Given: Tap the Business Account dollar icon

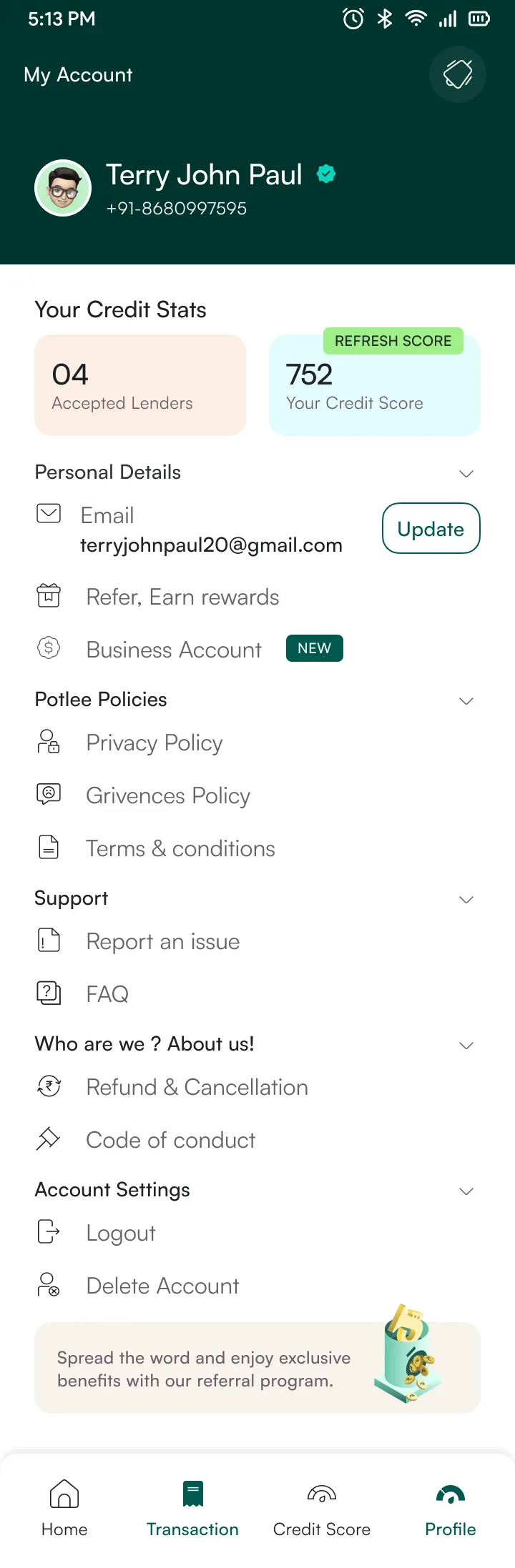Looking at the screenshot, I should 49,648.
